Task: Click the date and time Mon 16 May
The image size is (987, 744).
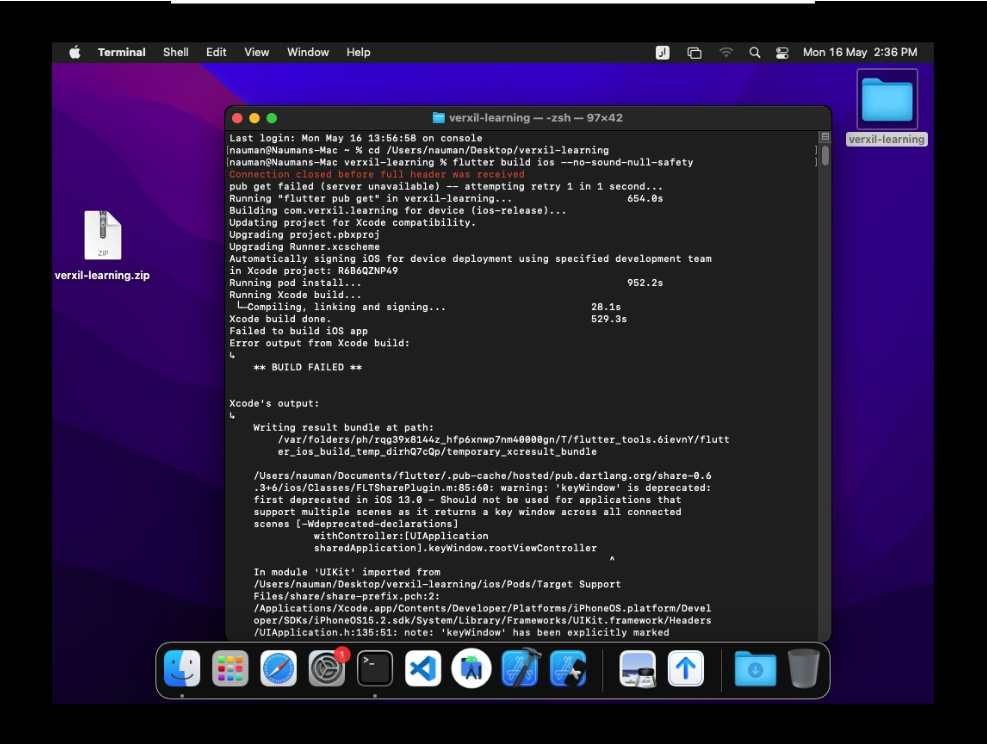Action: 860,52
